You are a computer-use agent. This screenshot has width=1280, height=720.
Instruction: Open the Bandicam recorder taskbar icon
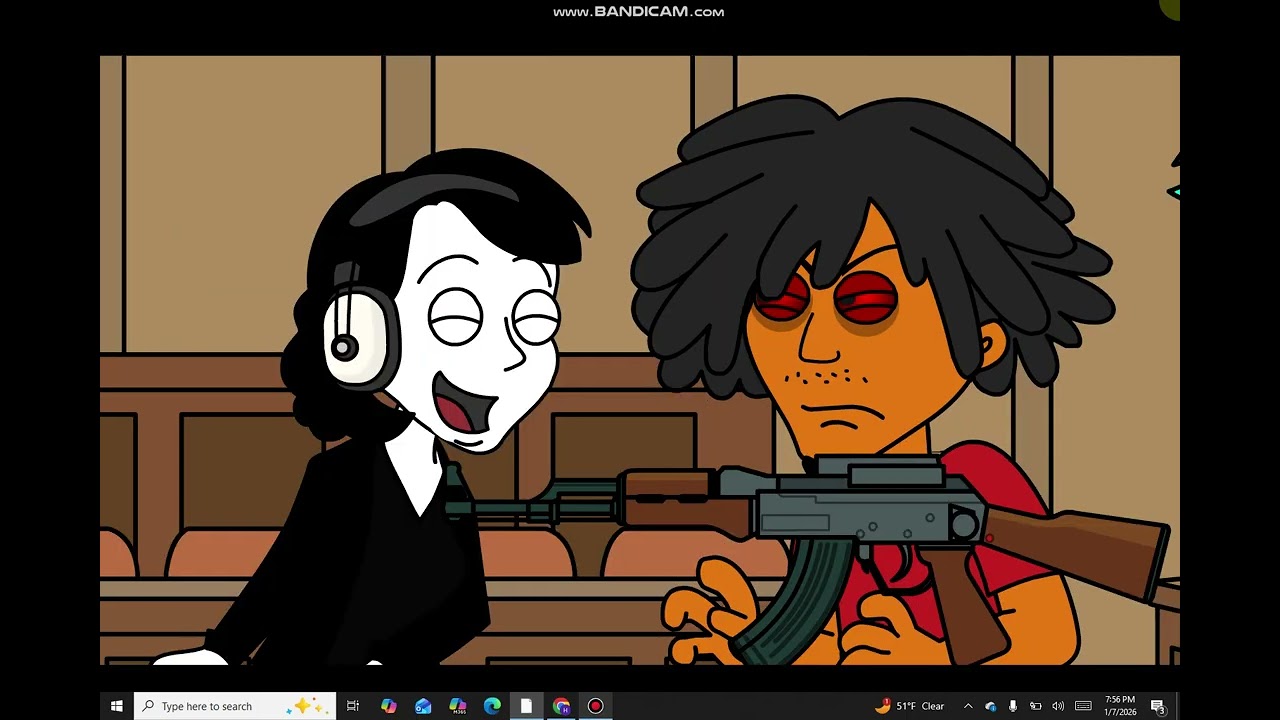(x=596, y=706)
